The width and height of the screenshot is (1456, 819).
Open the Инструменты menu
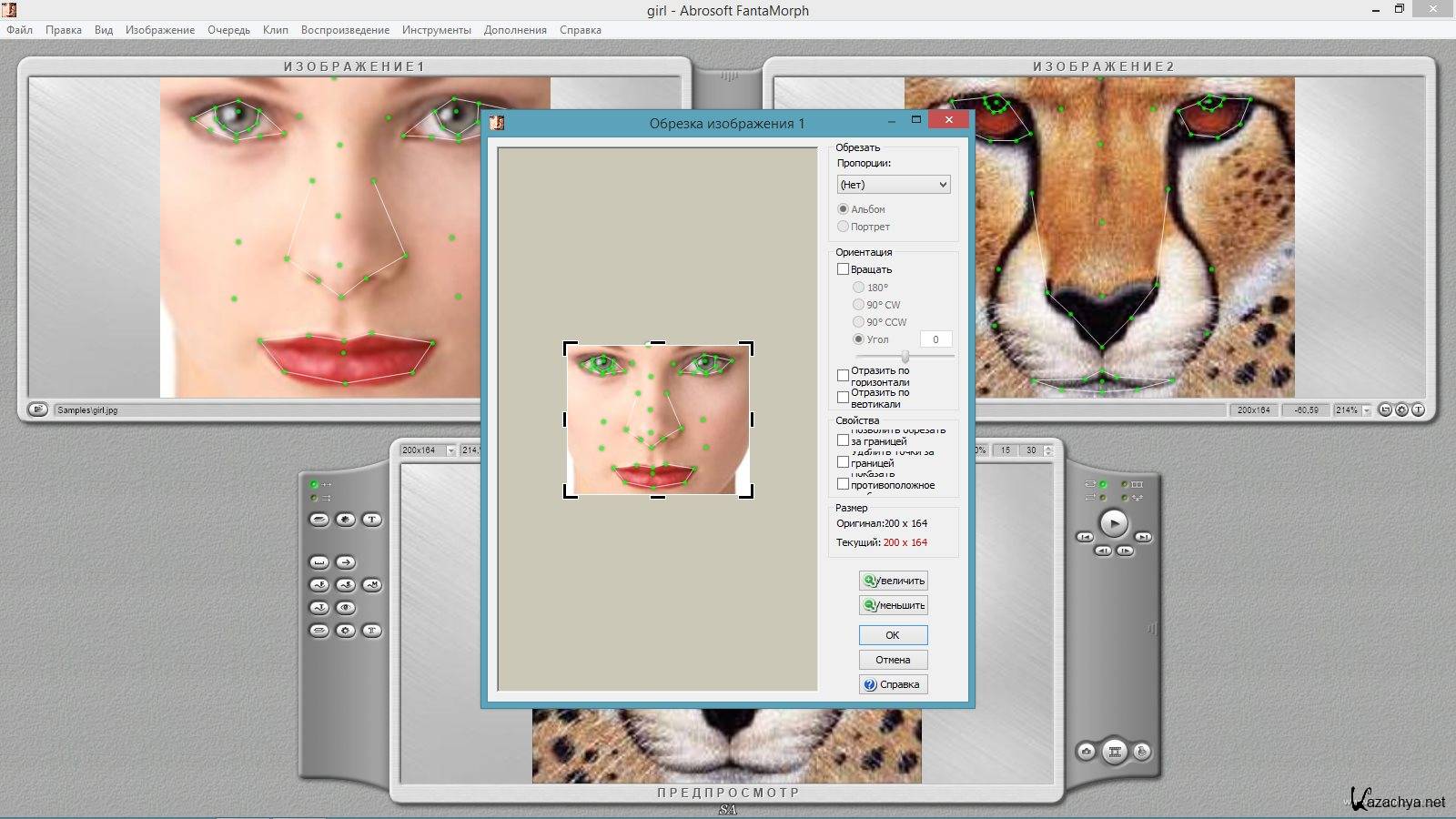[436, 30]
